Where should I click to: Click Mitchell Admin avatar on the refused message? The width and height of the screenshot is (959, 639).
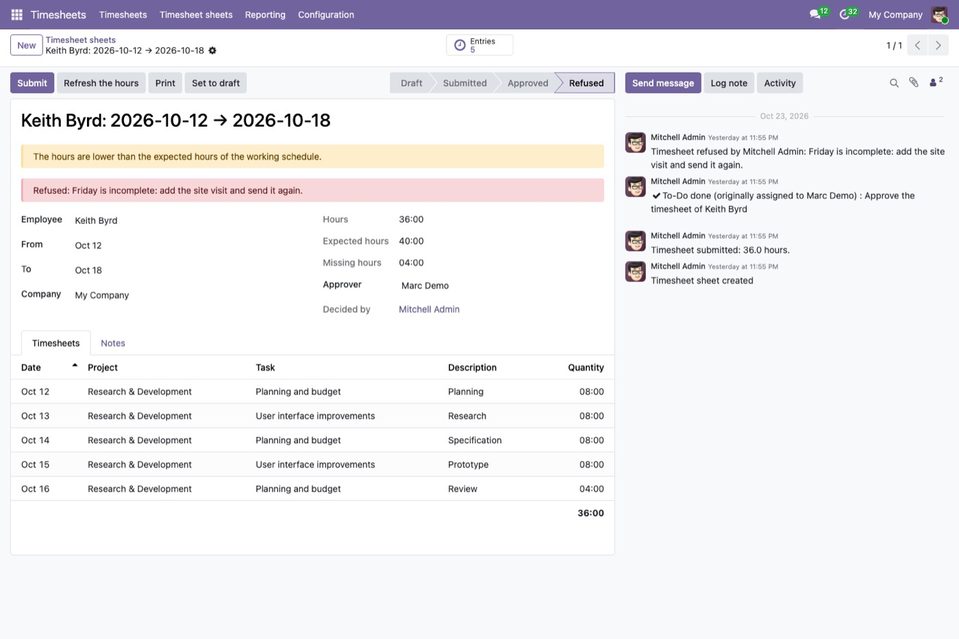tap(635, 143)
